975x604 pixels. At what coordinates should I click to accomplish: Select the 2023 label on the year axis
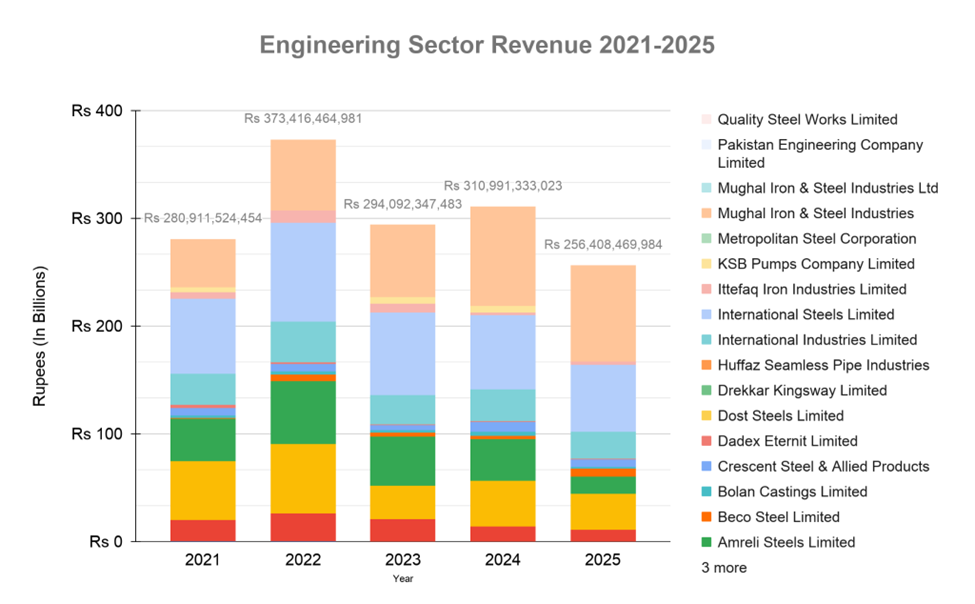pos(403,560)
